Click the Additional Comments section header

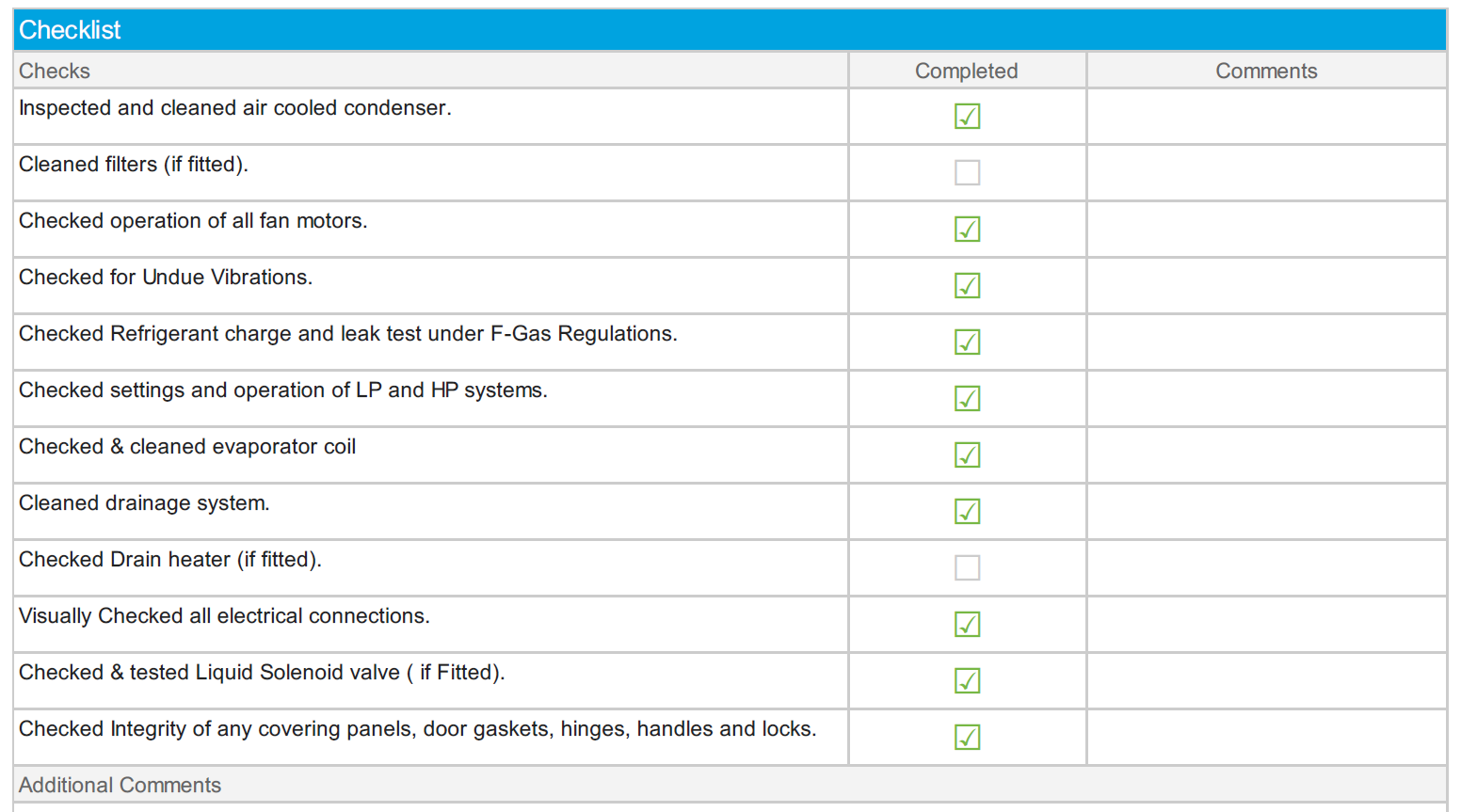coord(730,785)
